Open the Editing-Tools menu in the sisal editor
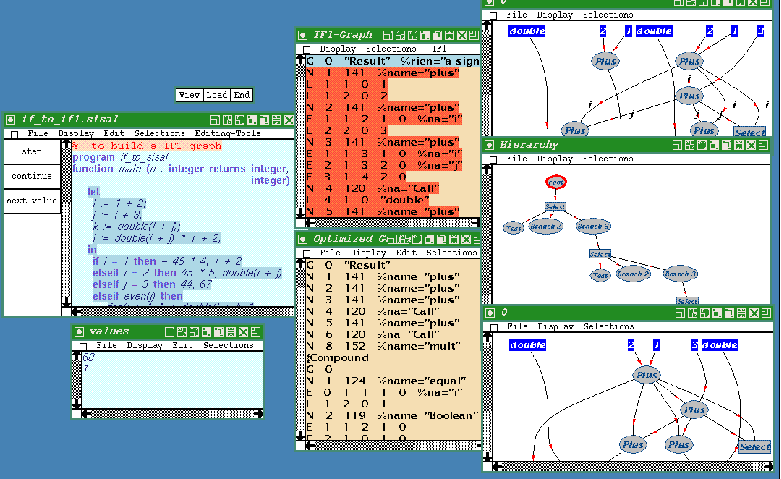Screen dimensions: 781x479 coord(228,133)
